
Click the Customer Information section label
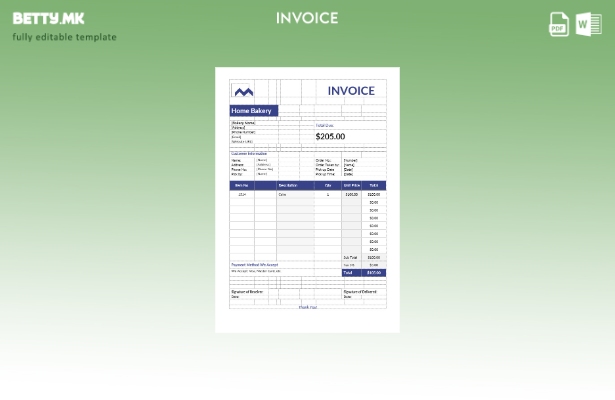249,154
